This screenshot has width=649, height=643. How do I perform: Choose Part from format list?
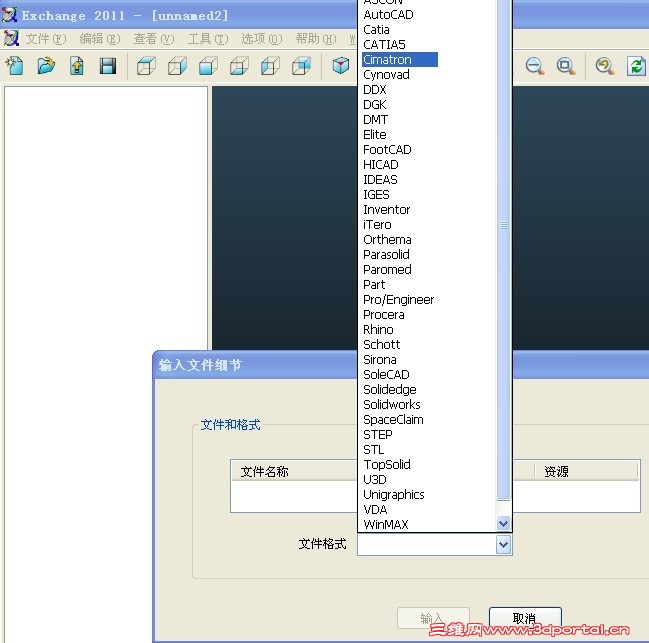(x=374, y=285)
